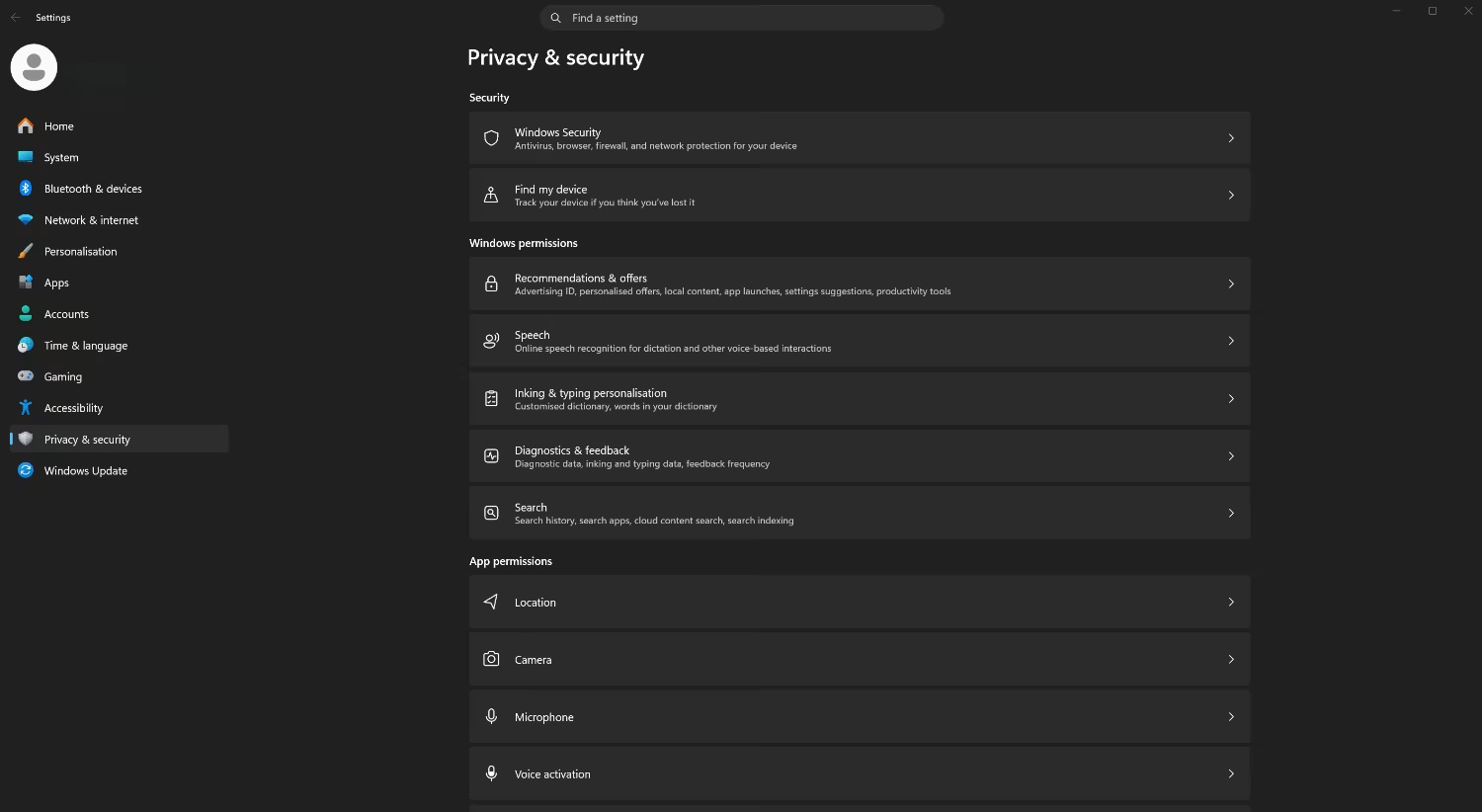Viewport: 1482px width, 812px height.
Task: Select Personalisation in the sidebar
Action: click(119, 251)
